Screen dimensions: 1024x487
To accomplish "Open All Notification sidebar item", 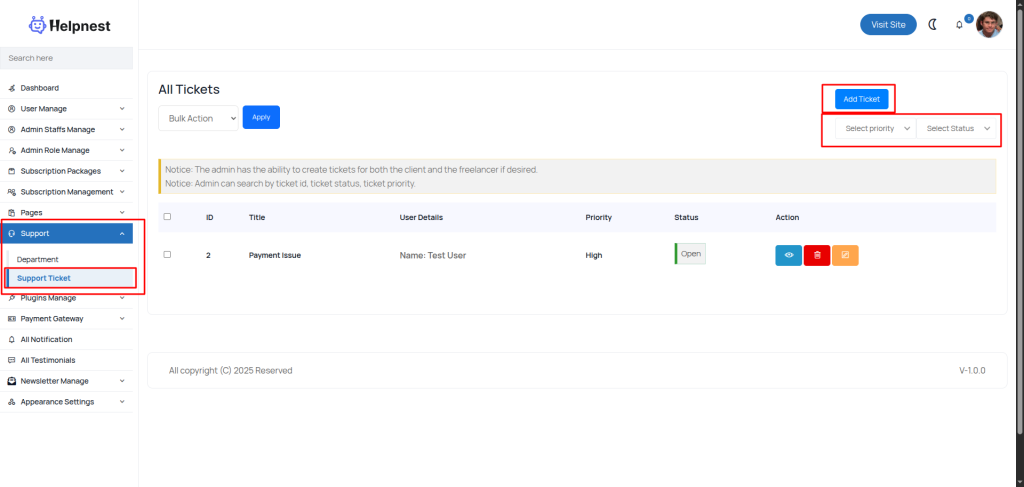I will tap(46, 339).
